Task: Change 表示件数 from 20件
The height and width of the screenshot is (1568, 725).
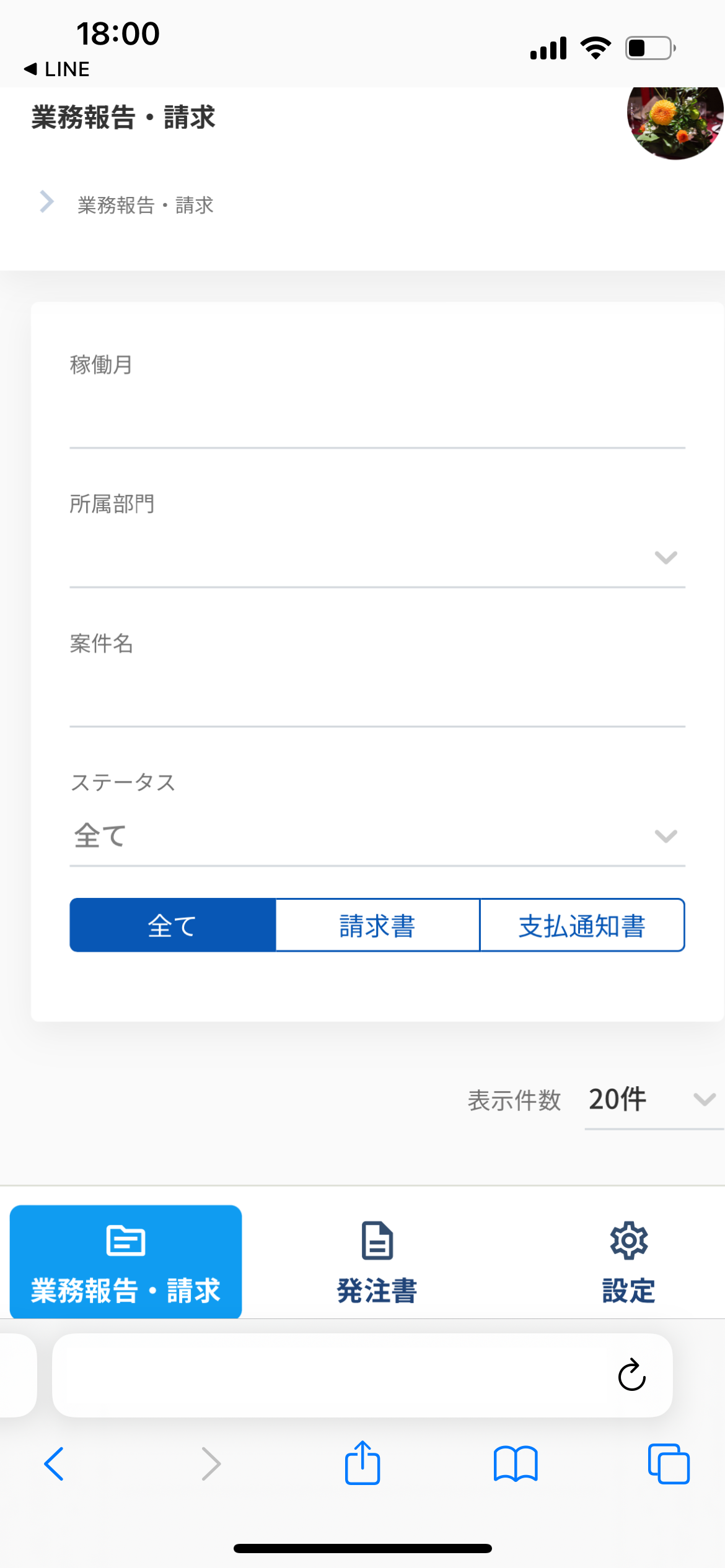Action: [653, 1100]
